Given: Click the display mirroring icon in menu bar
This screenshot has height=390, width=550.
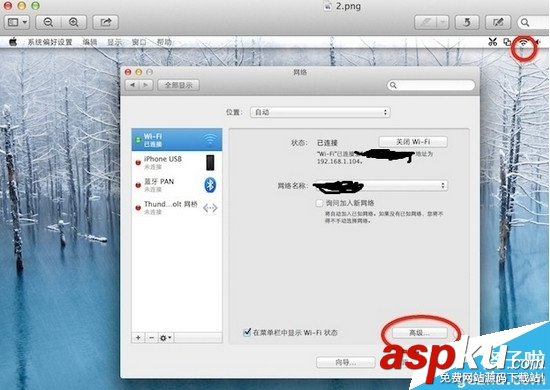Looking at the screenshot, I should (507, 42).
